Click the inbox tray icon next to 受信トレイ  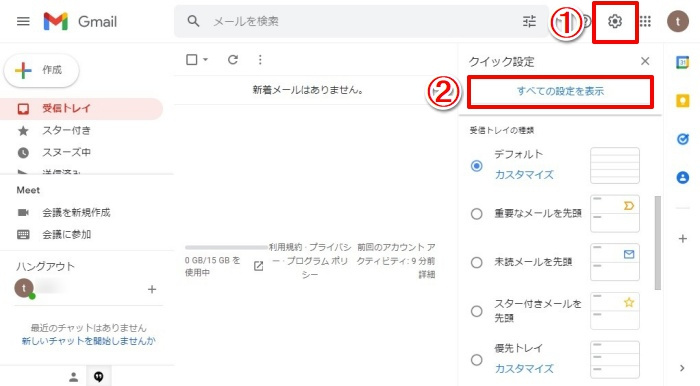[23, 108]
